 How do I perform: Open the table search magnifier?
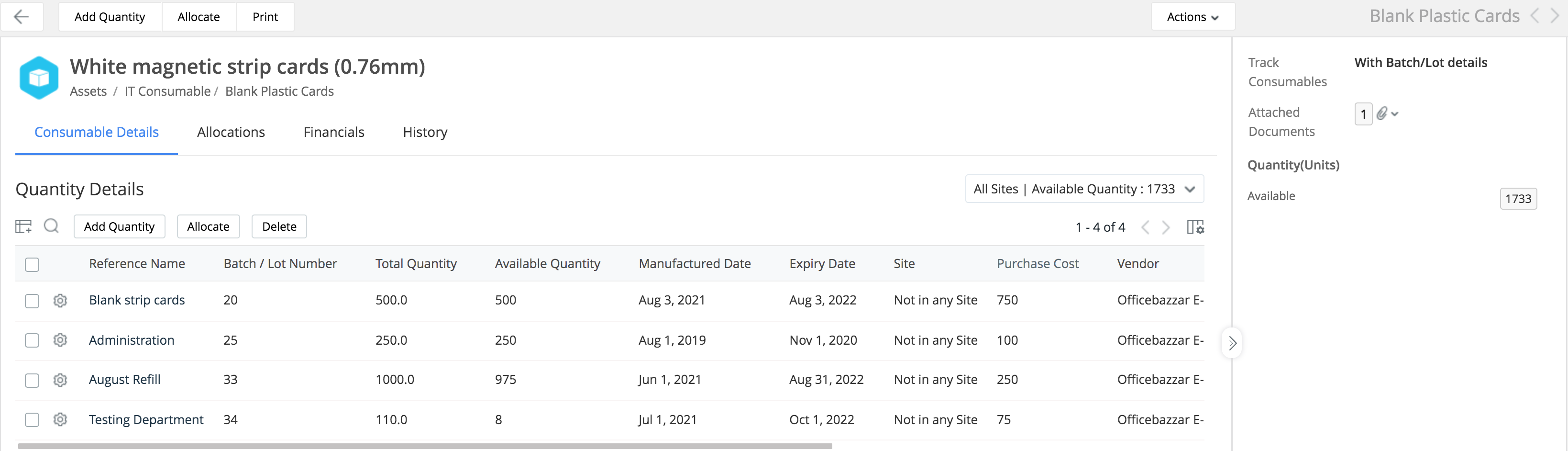[51, 226]
